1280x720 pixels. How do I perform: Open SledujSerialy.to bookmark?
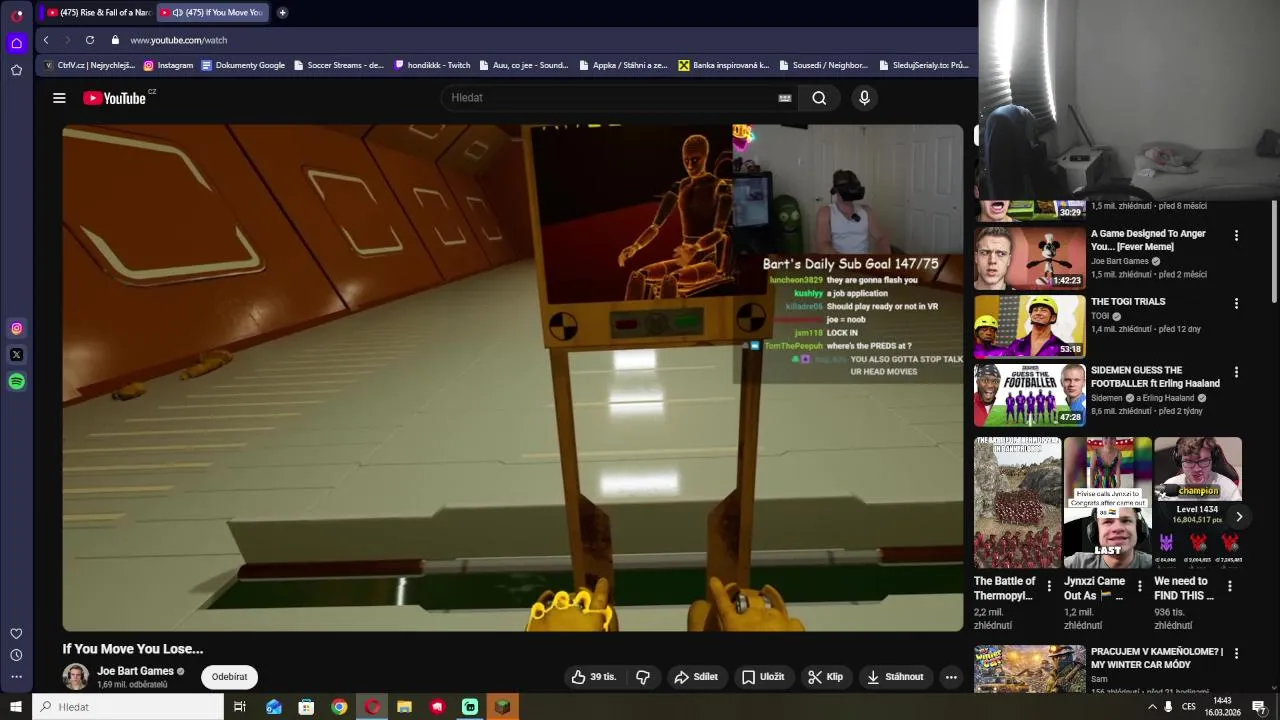point(923,65)
